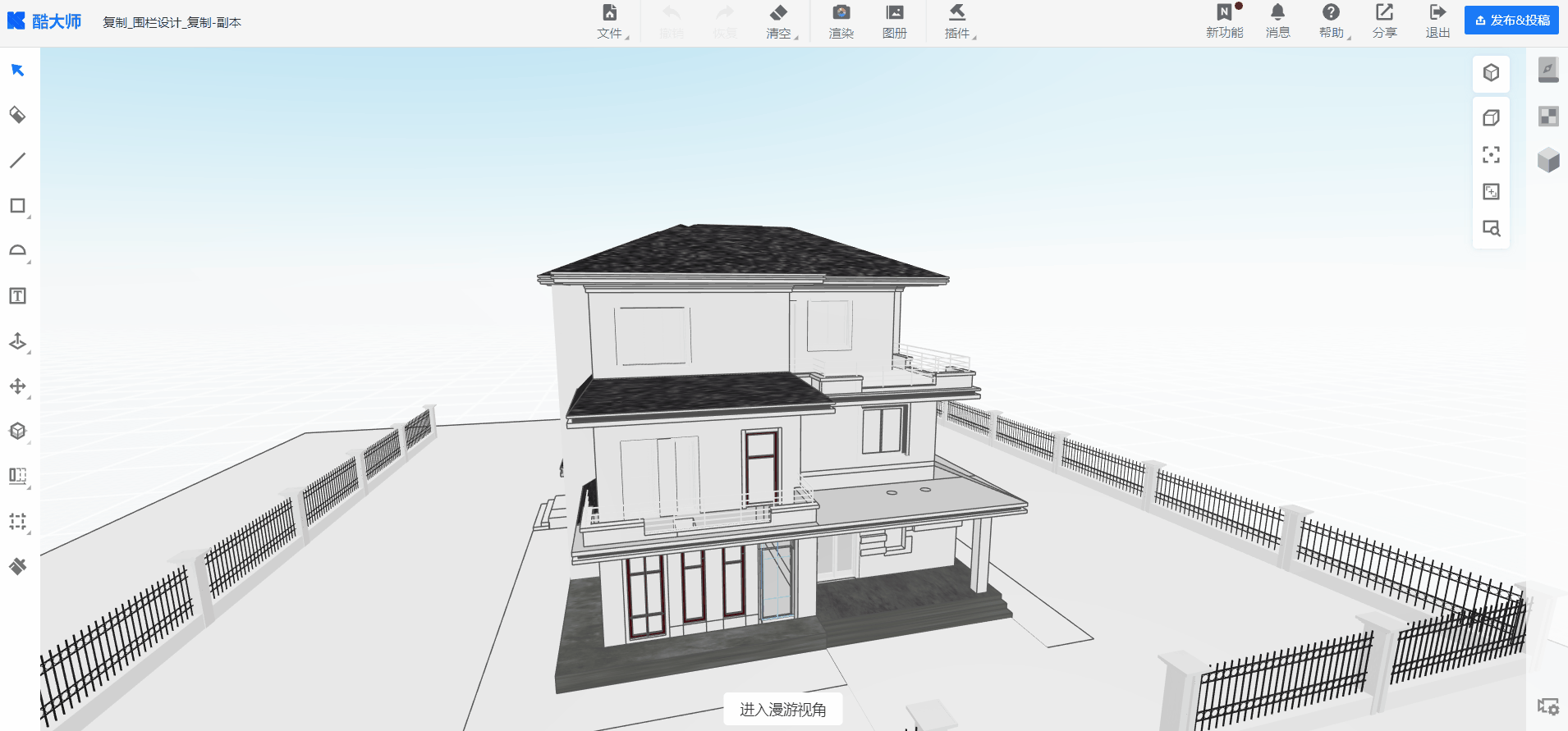This screenshot has height=731, width=1568.
Task: Activate the rectangle shape tool
Action: pos(17,206)
